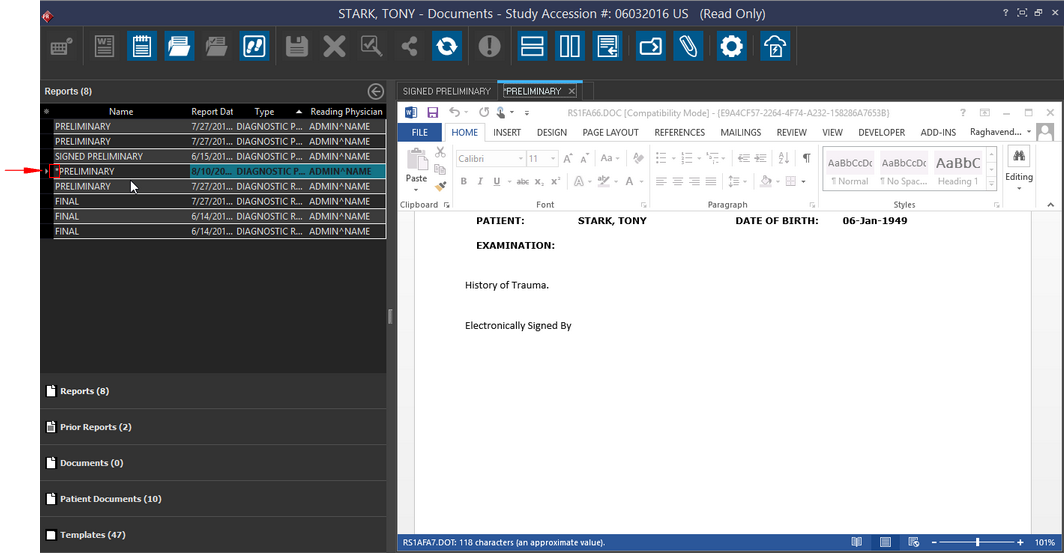Image resolution: width=1064 pixels, height=553 pixels.
Task: Open the settings gear in toolbar
Action: coord(732,47)
